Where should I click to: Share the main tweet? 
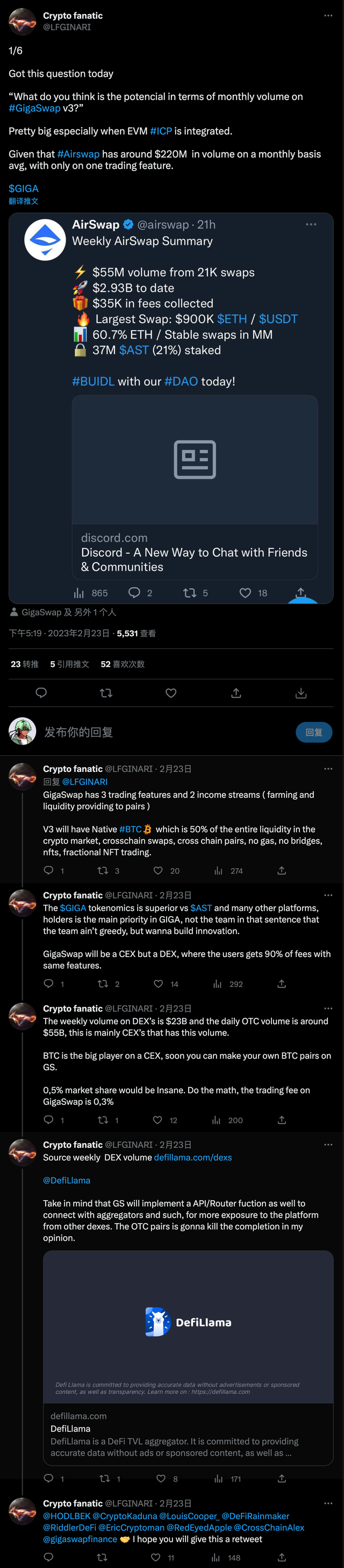[236, 693]
